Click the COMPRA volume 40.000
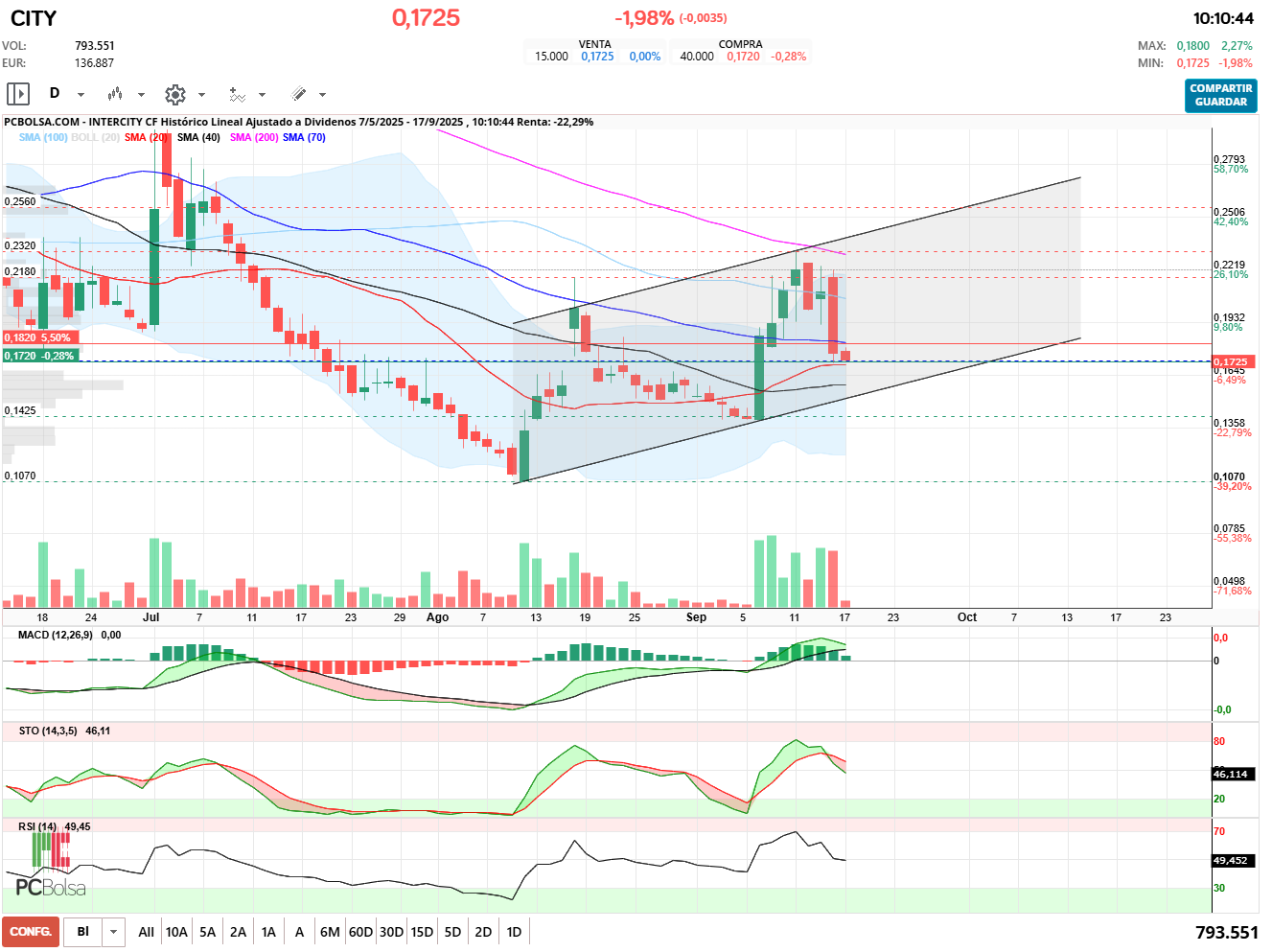This screenshot has height=952, width=1272. [697, 57]
